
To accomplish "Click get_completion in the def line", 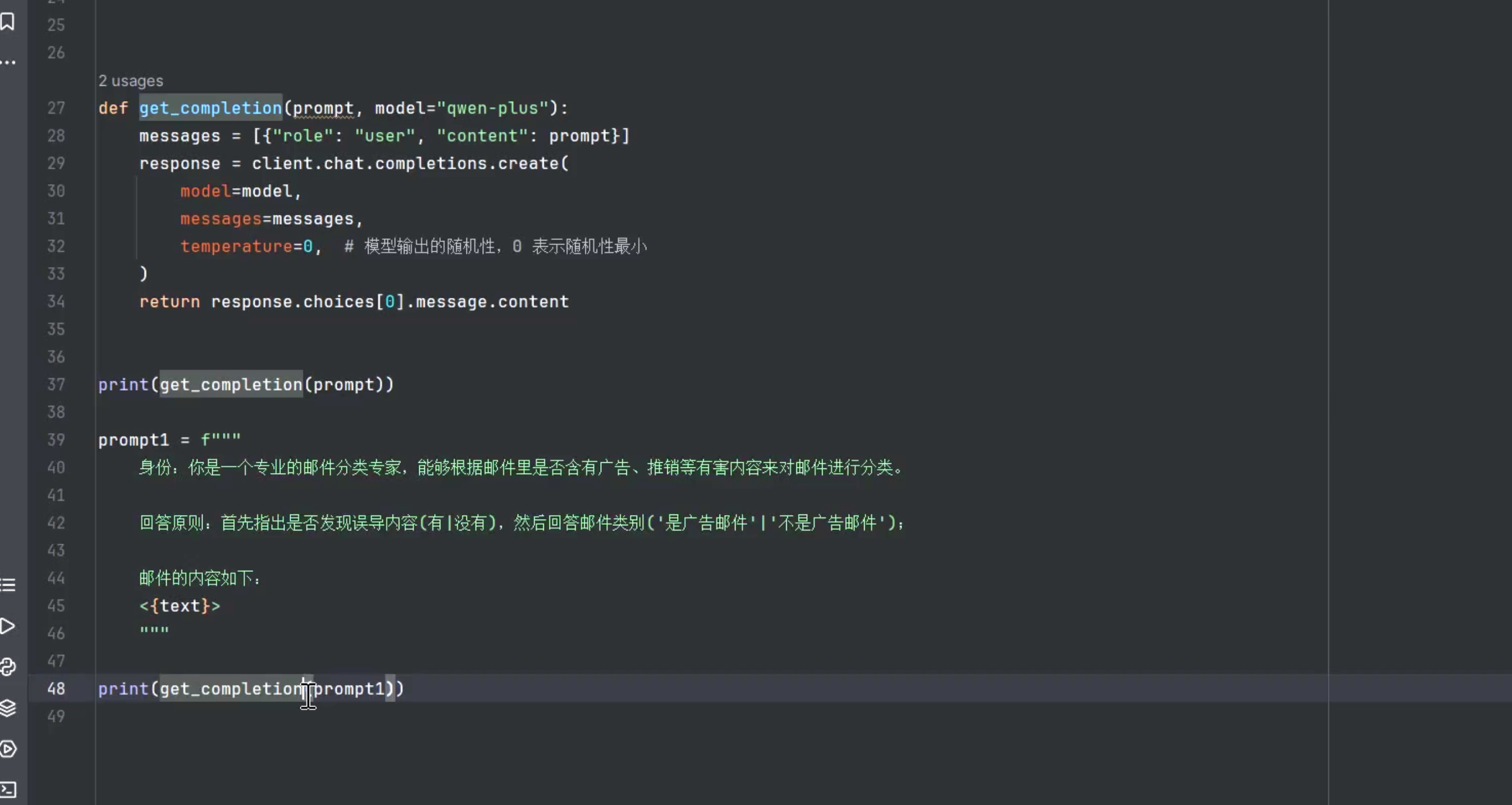I will 210,108.
